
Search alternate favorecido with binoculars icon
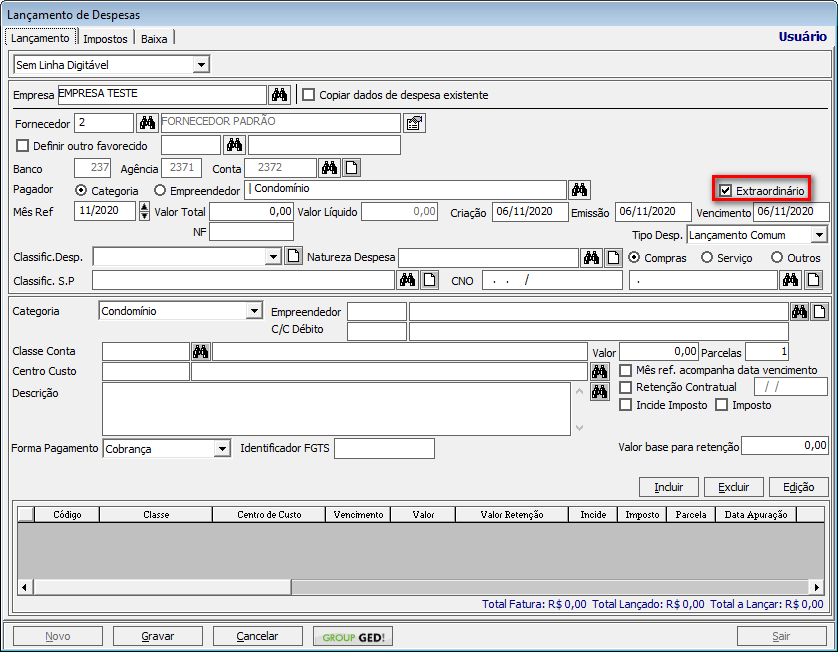pos(234,145)
